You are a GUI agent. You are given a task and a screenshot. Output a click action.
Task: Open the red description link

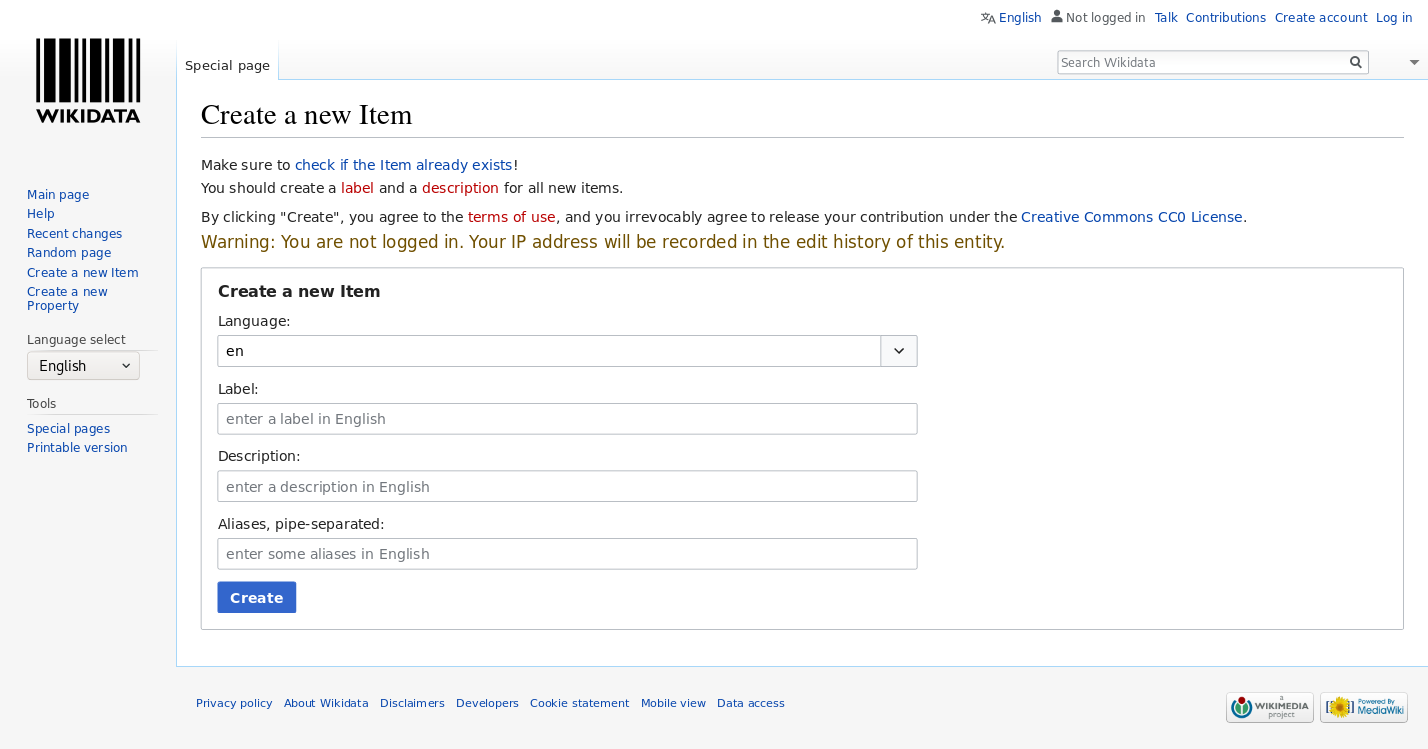pyautogui.click(x=460, y=188)
